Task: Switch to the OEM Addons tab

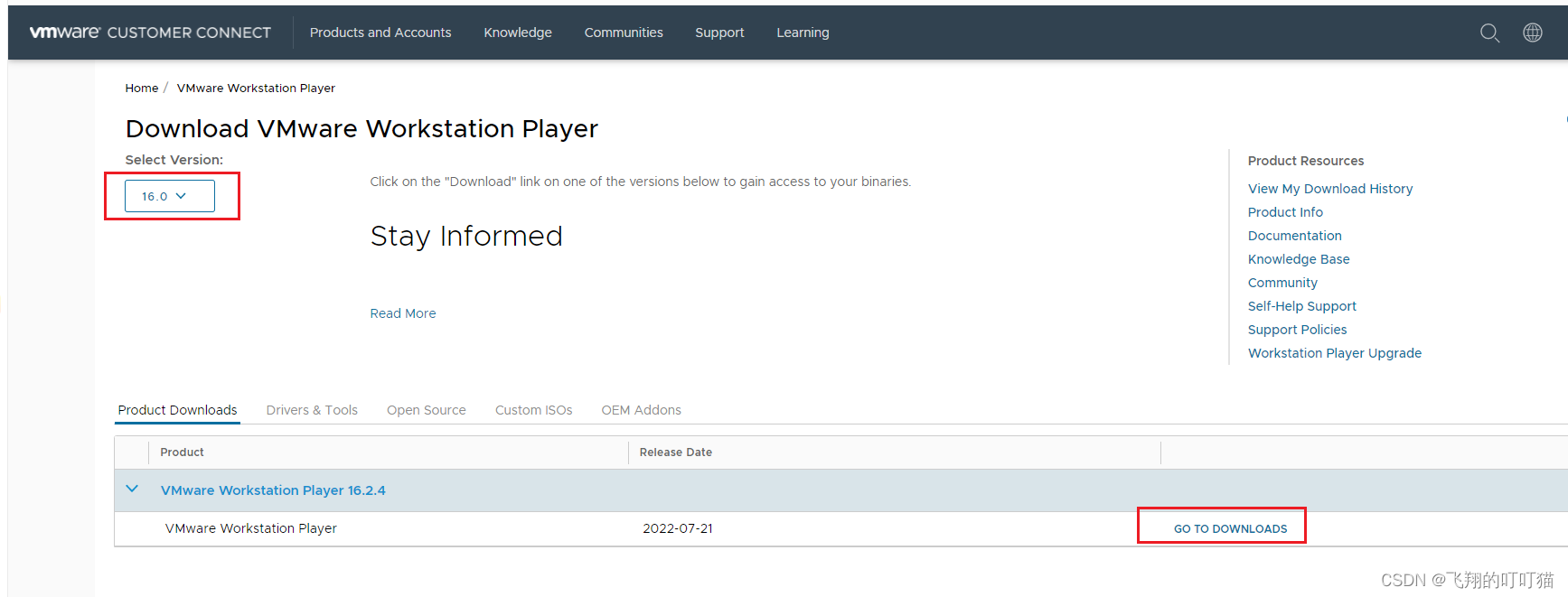Action: pyautogui.click(x=642, y=410)
